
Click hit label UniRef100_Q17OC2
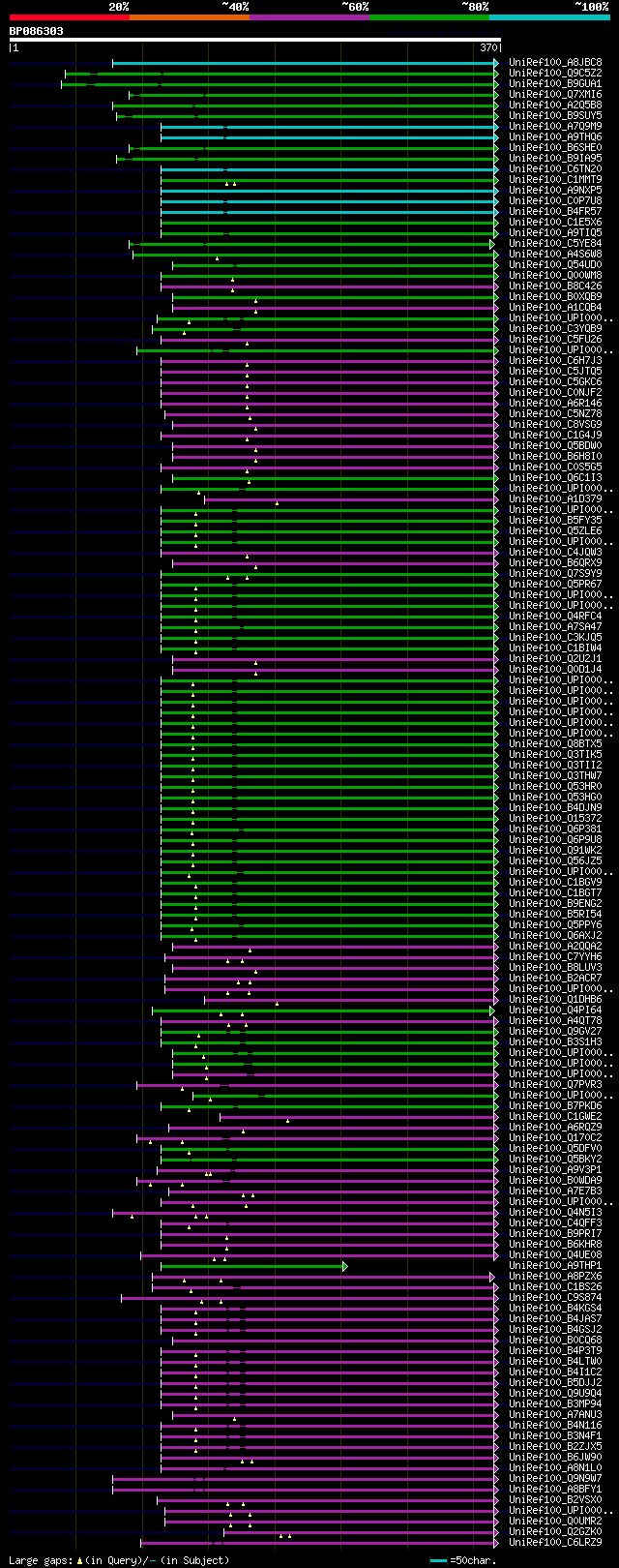pyautogui.click(x=555, y=1138)
